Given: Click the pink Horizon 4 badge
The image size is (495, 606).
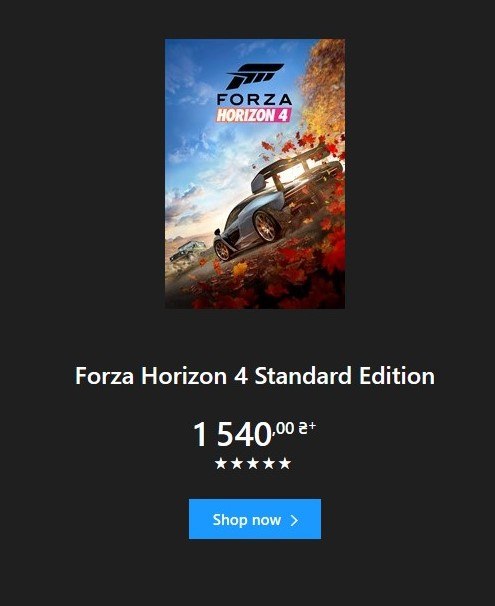Looking at the screenshot, I should (x=253, y=115).
